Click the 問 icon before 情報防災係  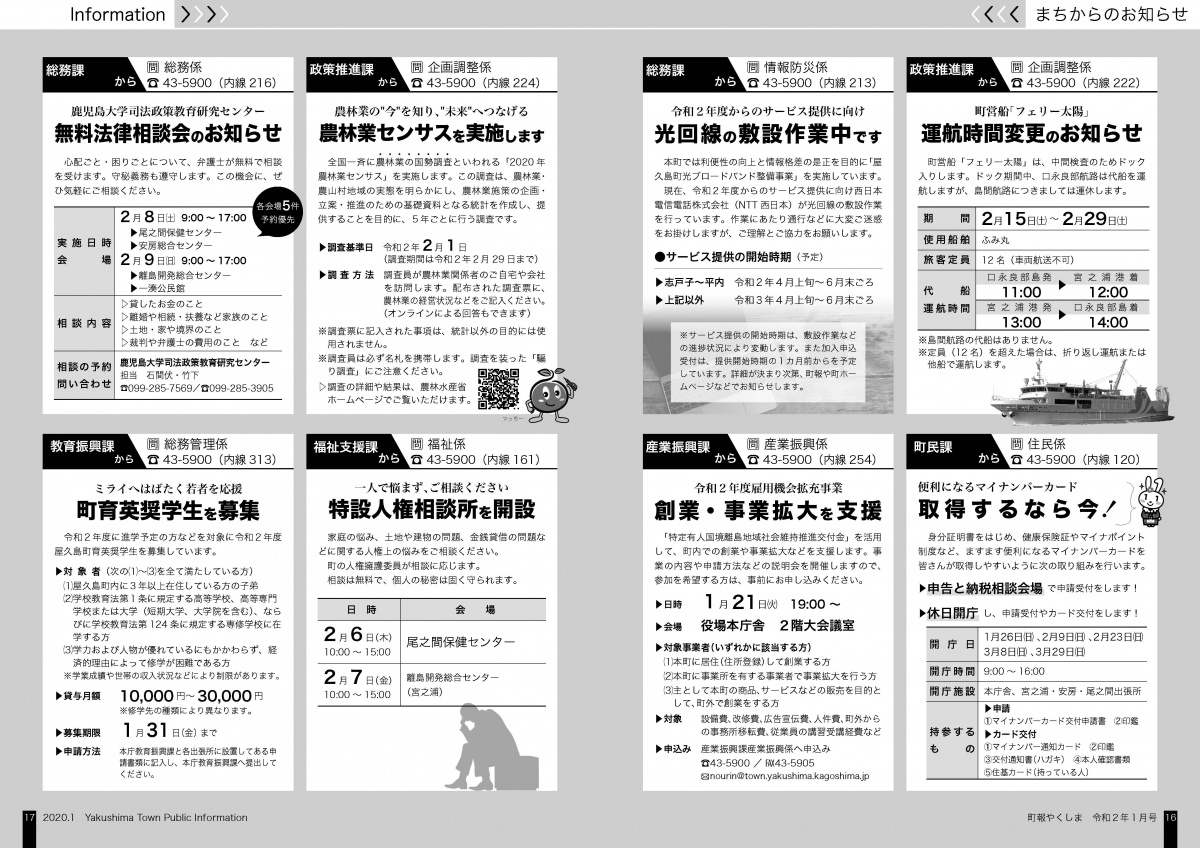754,67
